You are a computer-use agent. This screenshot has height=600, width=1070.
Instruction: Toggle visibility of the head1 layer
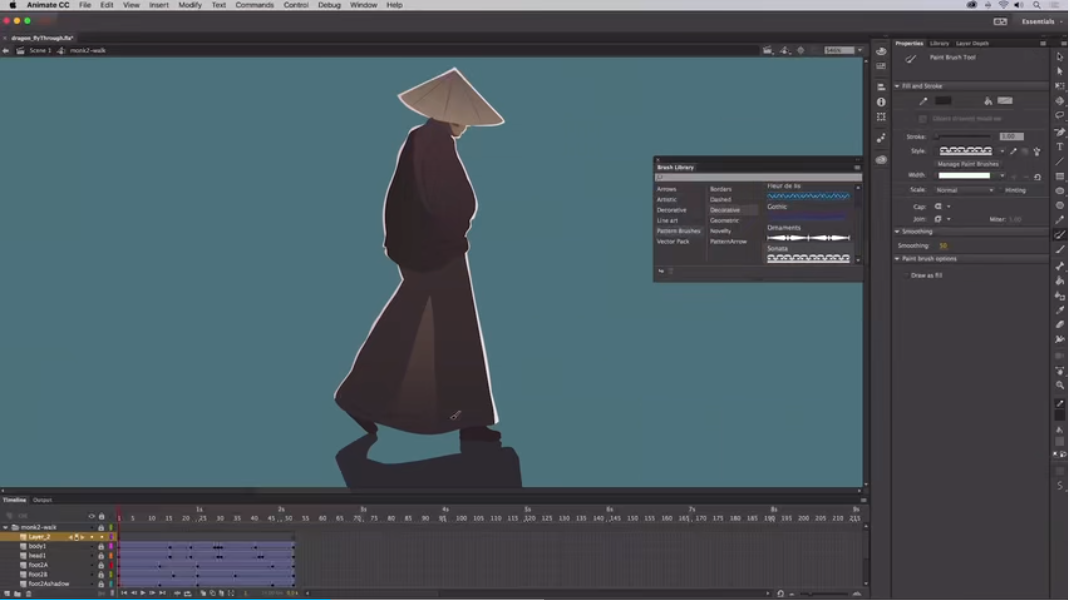(92, 555)
